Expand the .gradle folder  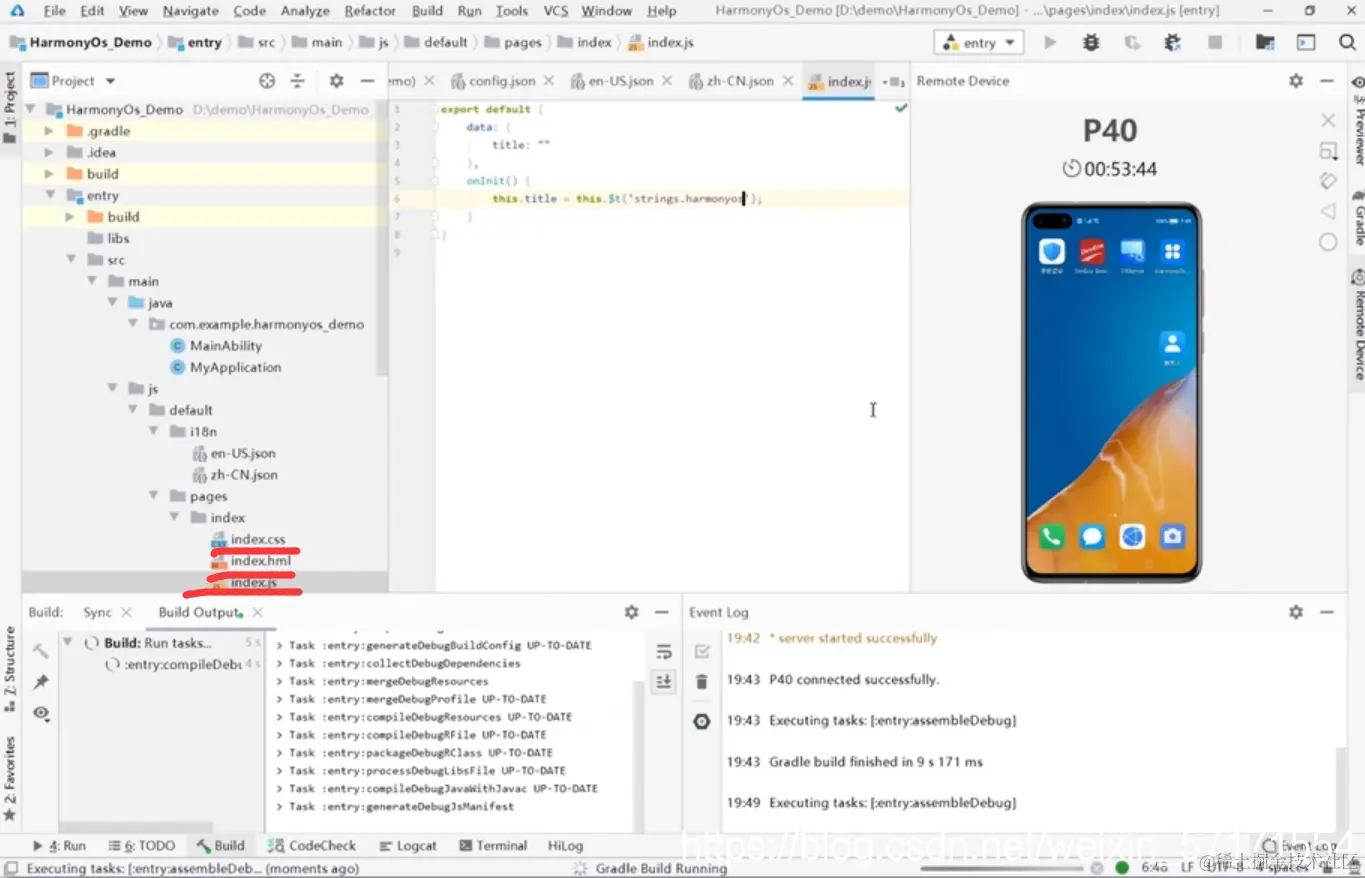point(49,131)
